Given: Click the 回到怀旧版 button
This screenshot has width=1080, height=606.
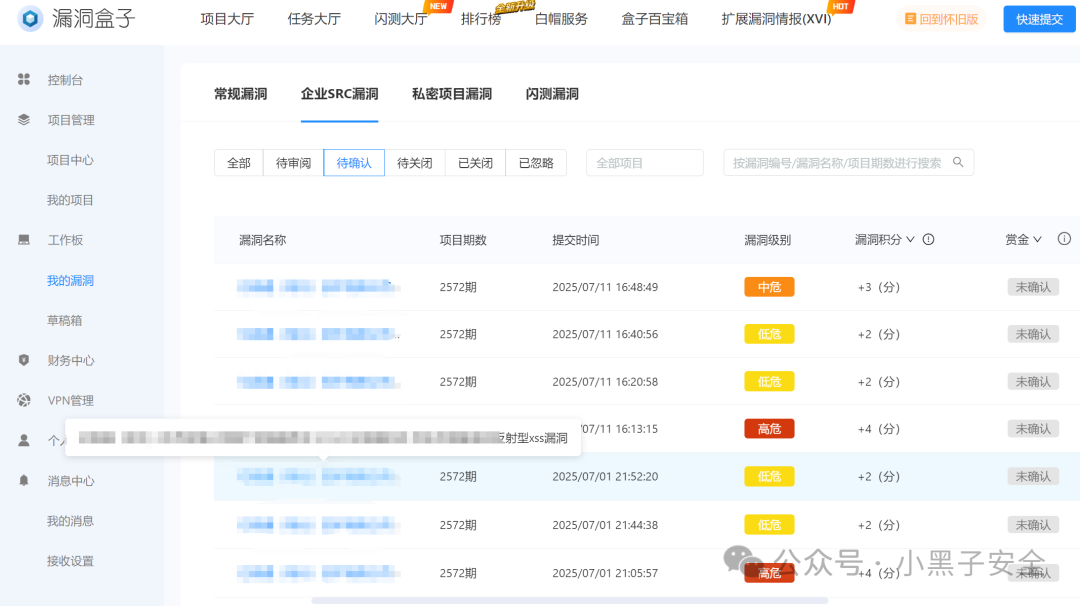Looking at the screenshot, I should [942, 19].
